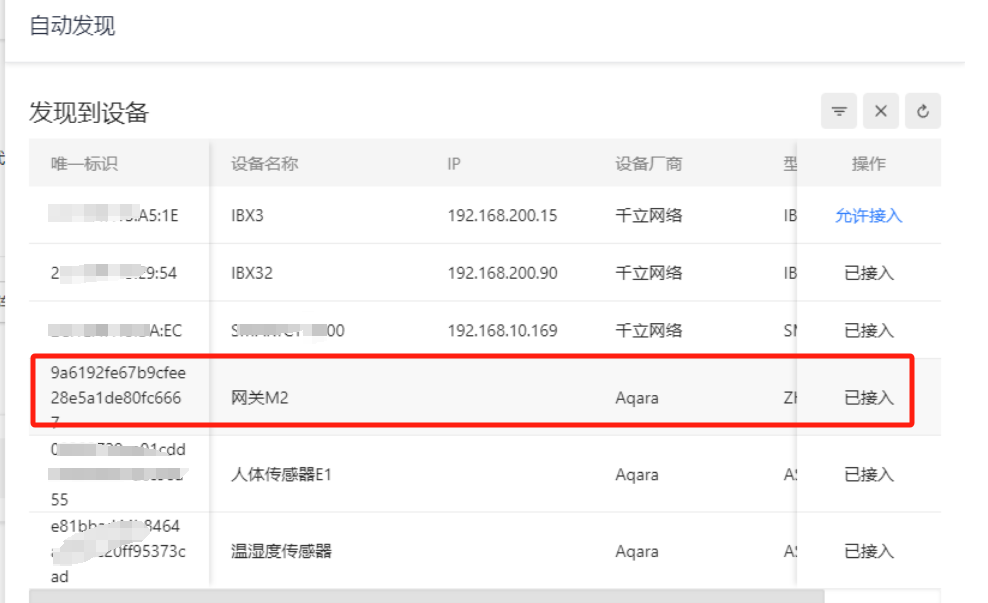988x603 pixels.
Task: Click 允许接入 for device IBX3
Action: click(868, 216)
